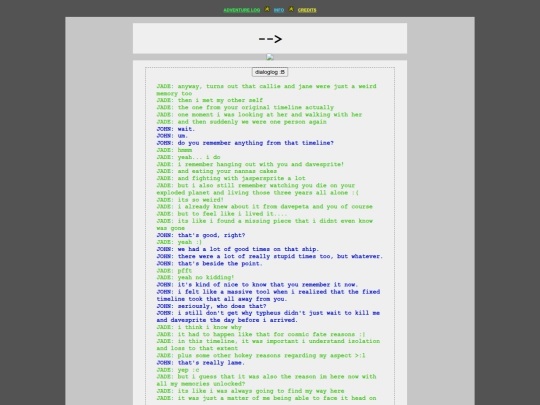Click 'JOHN: seriously, who does that?'

coord(211,306)
